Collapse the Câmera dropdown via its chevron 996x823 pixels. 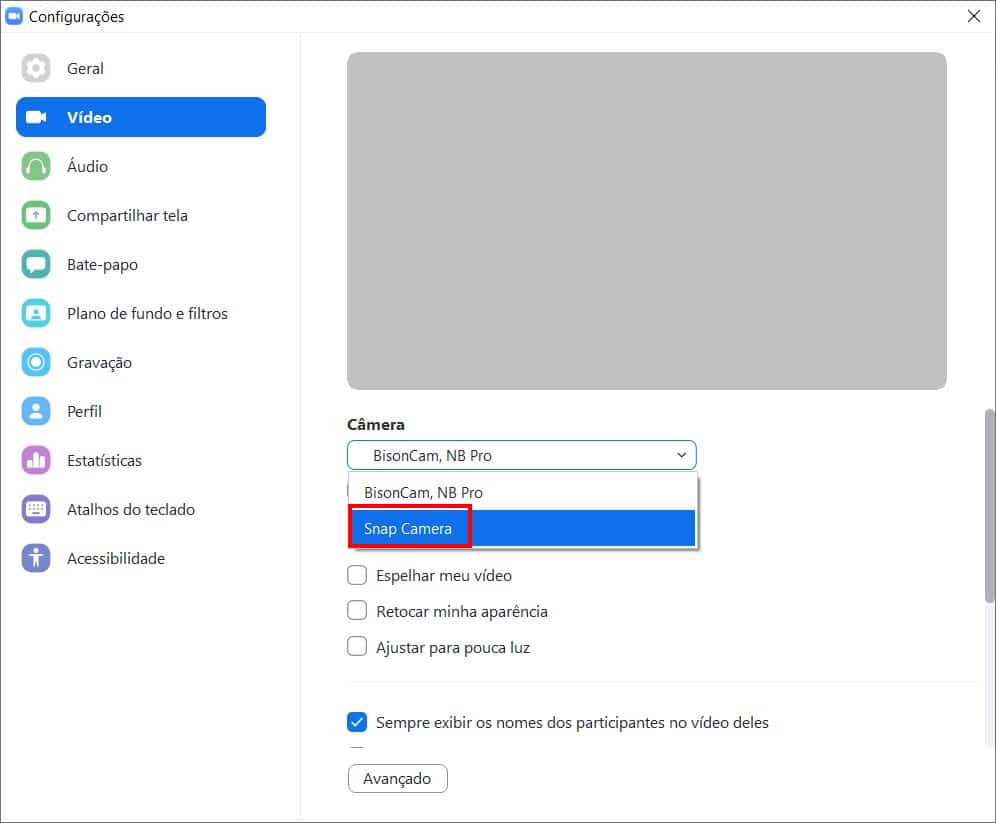coord(681,455)
